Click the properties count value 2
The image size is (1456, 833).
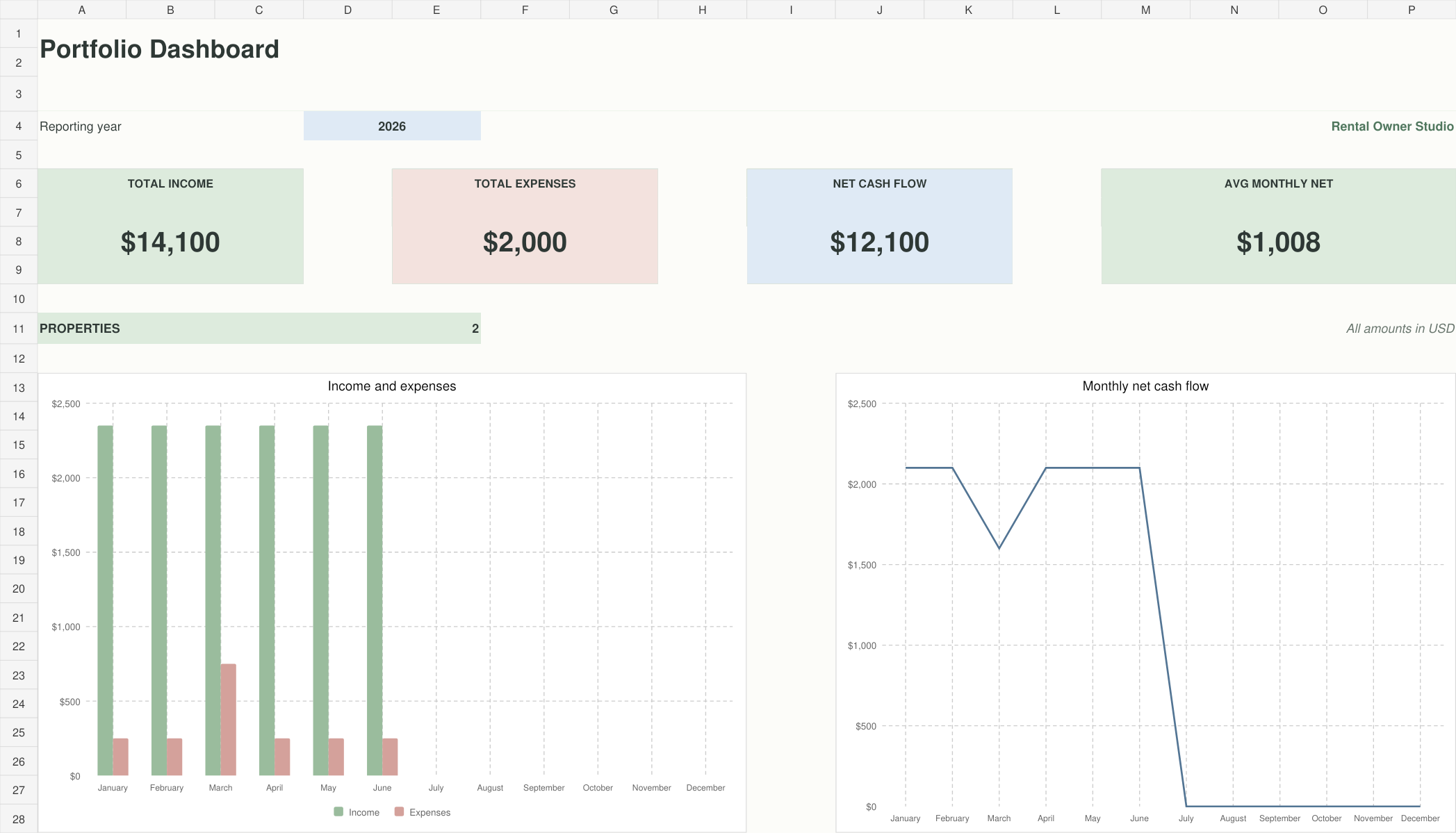(475, 329)
